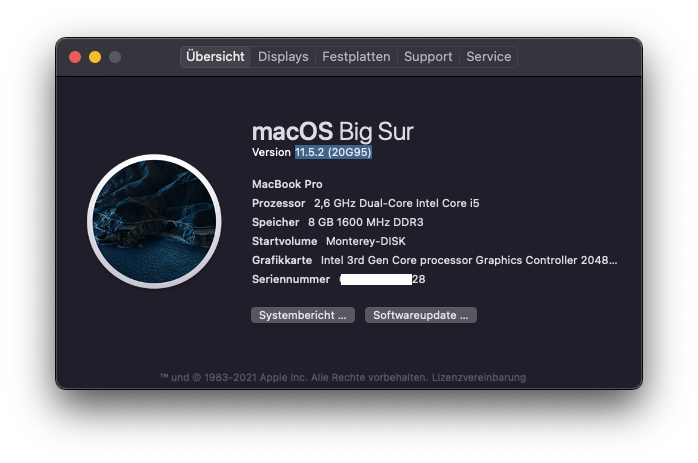Viewport: 698px width, 463px height.
Task: Click the Prozessor label
Action: pyautogui.click(x=278, y=203)
